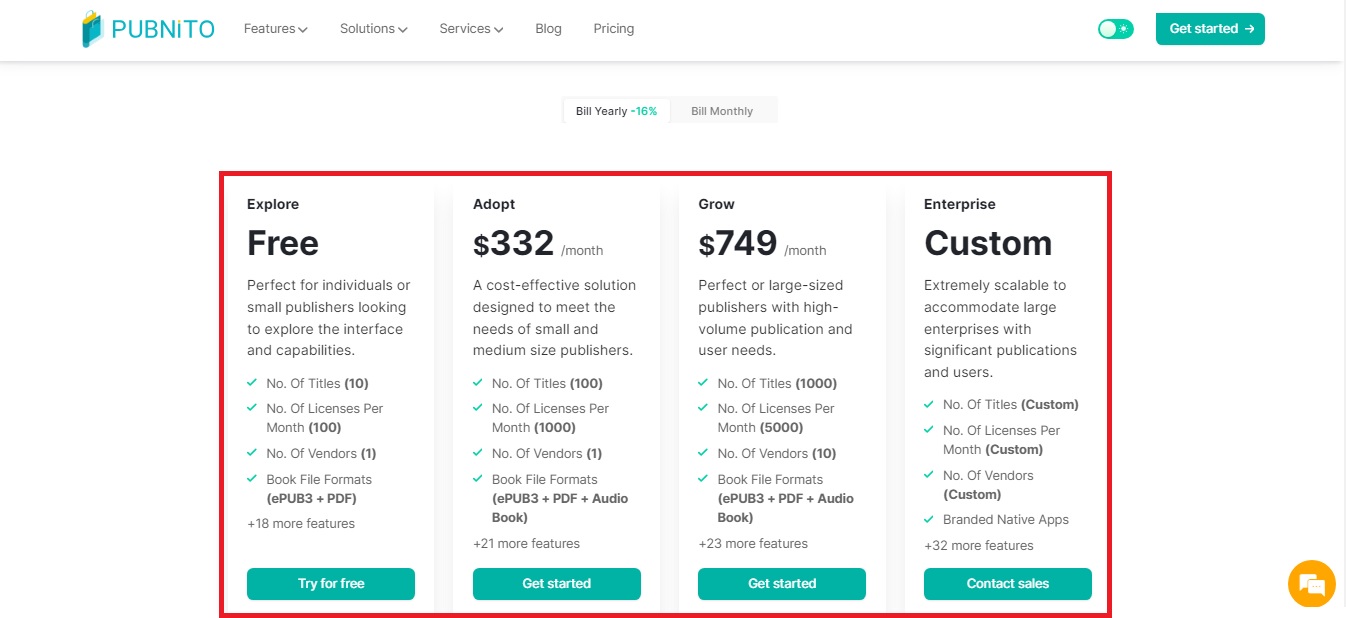
Task: Expand the Services dropdown menu
Action: (471, 29)
